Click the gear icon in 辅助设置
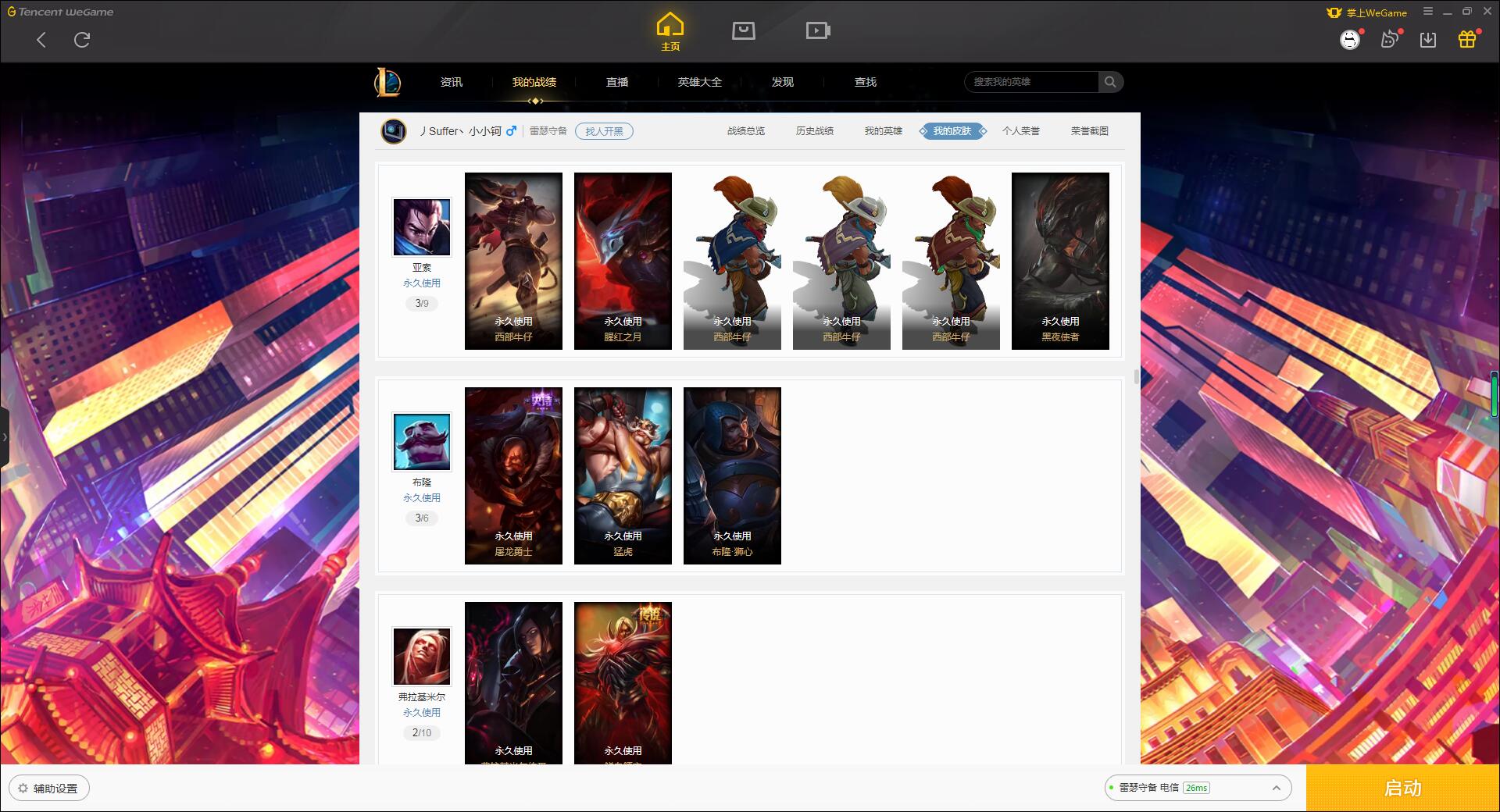Viewport: 1500px width, 812px height. (x=23, y=789)
